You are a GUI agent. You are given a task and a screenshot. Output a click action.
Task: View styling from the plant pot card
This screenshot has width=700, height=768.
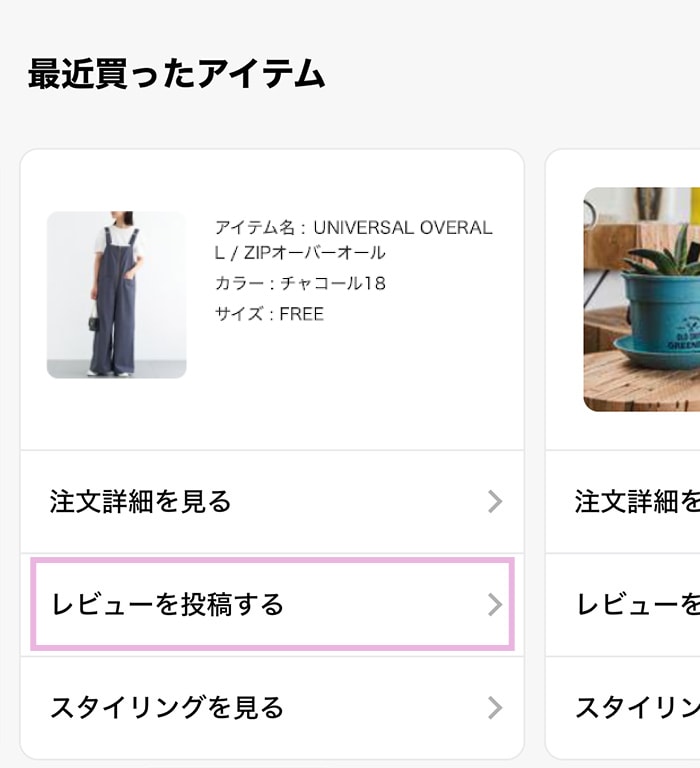pos(637,708)
